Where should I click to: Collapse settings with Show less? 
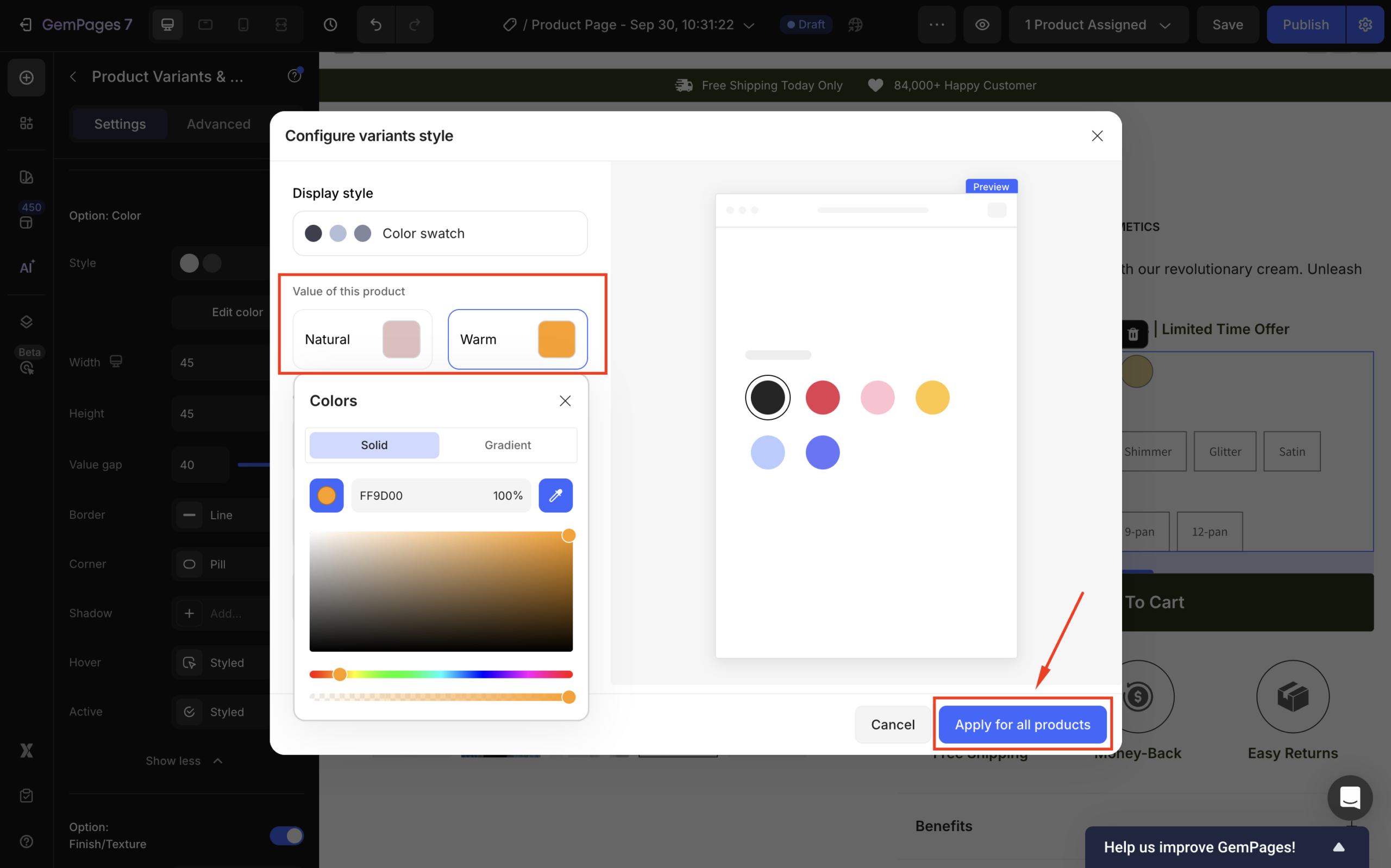(184, 760)
